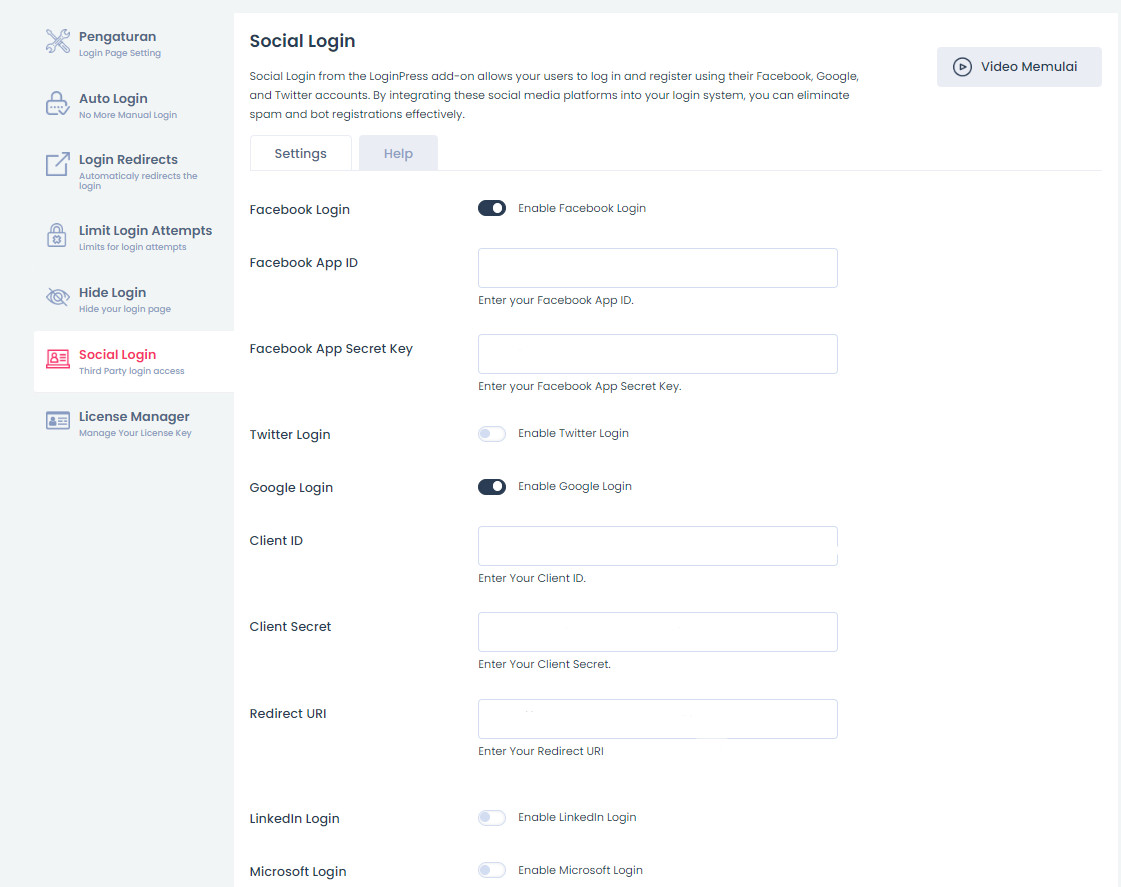This screenshot has width=1121, height=887.
Task: Enable the Twitter Login toggle
Action: pos(492,433)
